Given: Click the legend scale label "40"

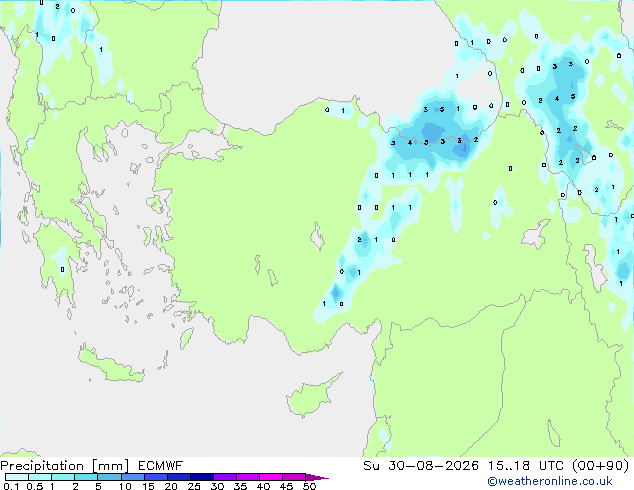Looking at the screenshot, I should click(x=263, y=486).
